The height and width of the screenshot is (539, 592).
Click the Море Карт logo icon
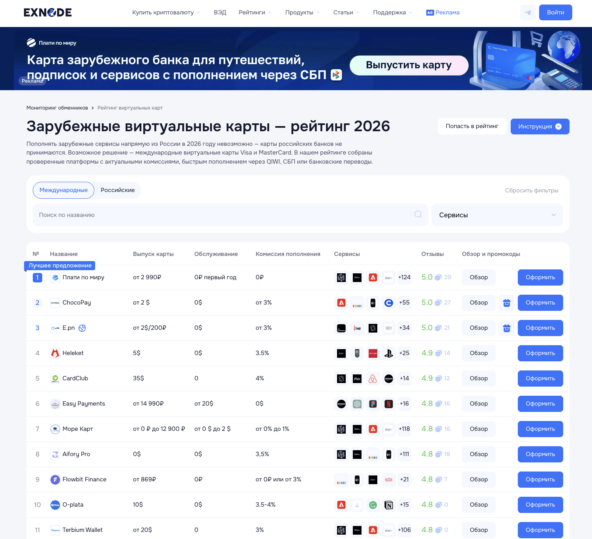(55, 429)
